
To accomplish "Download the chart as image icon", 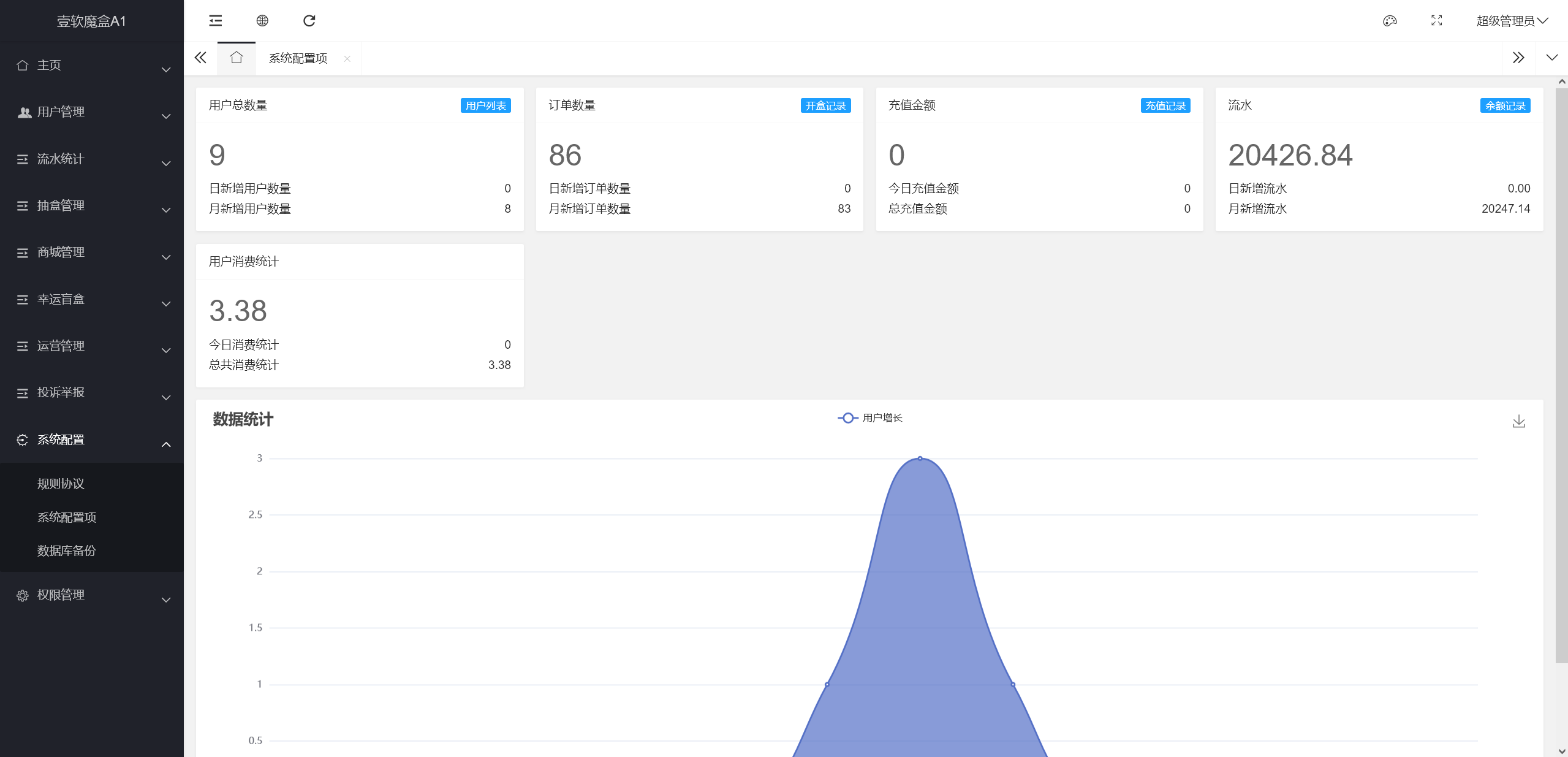I will click(1518, 421).
